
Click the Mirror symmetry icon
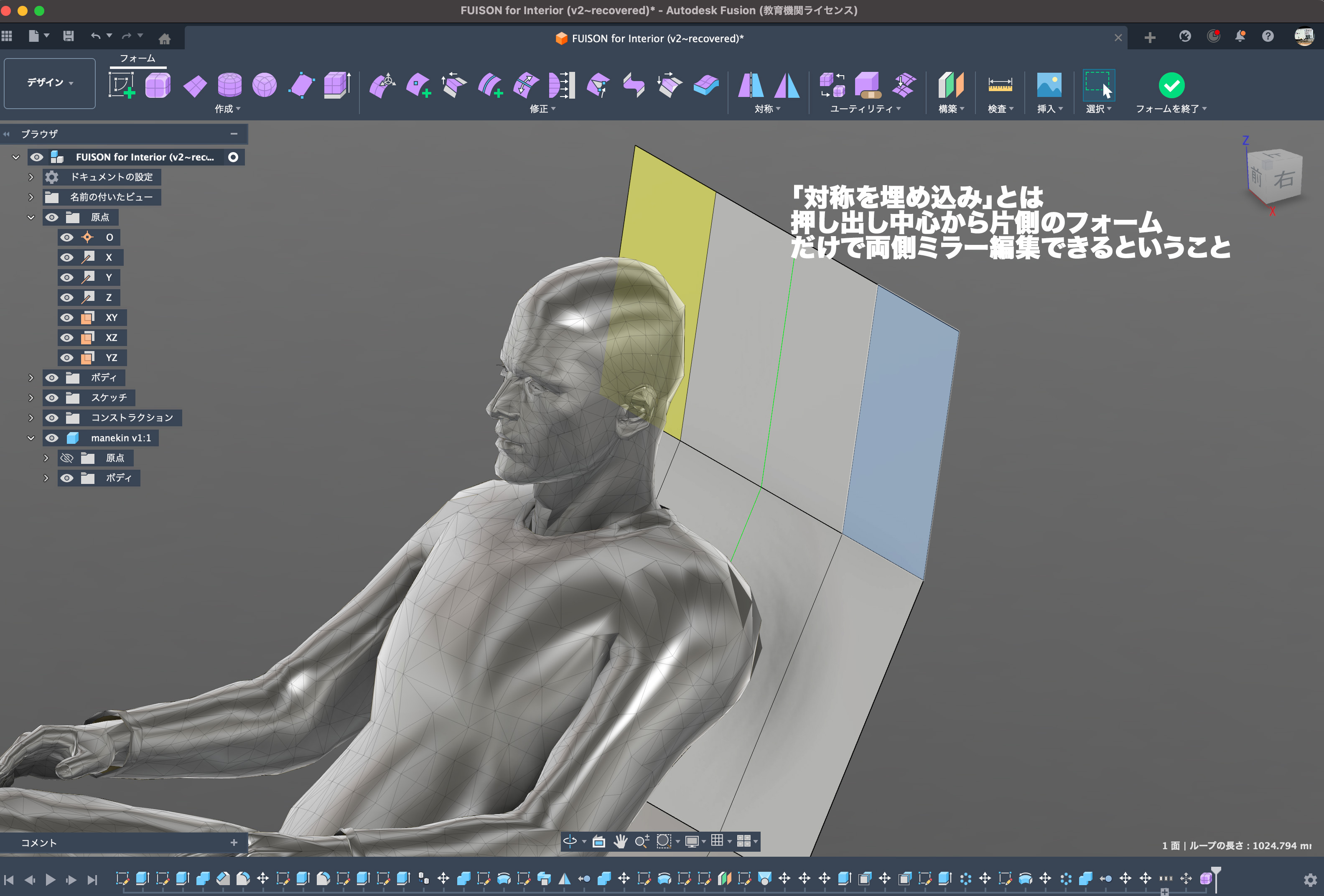(751, 85)
